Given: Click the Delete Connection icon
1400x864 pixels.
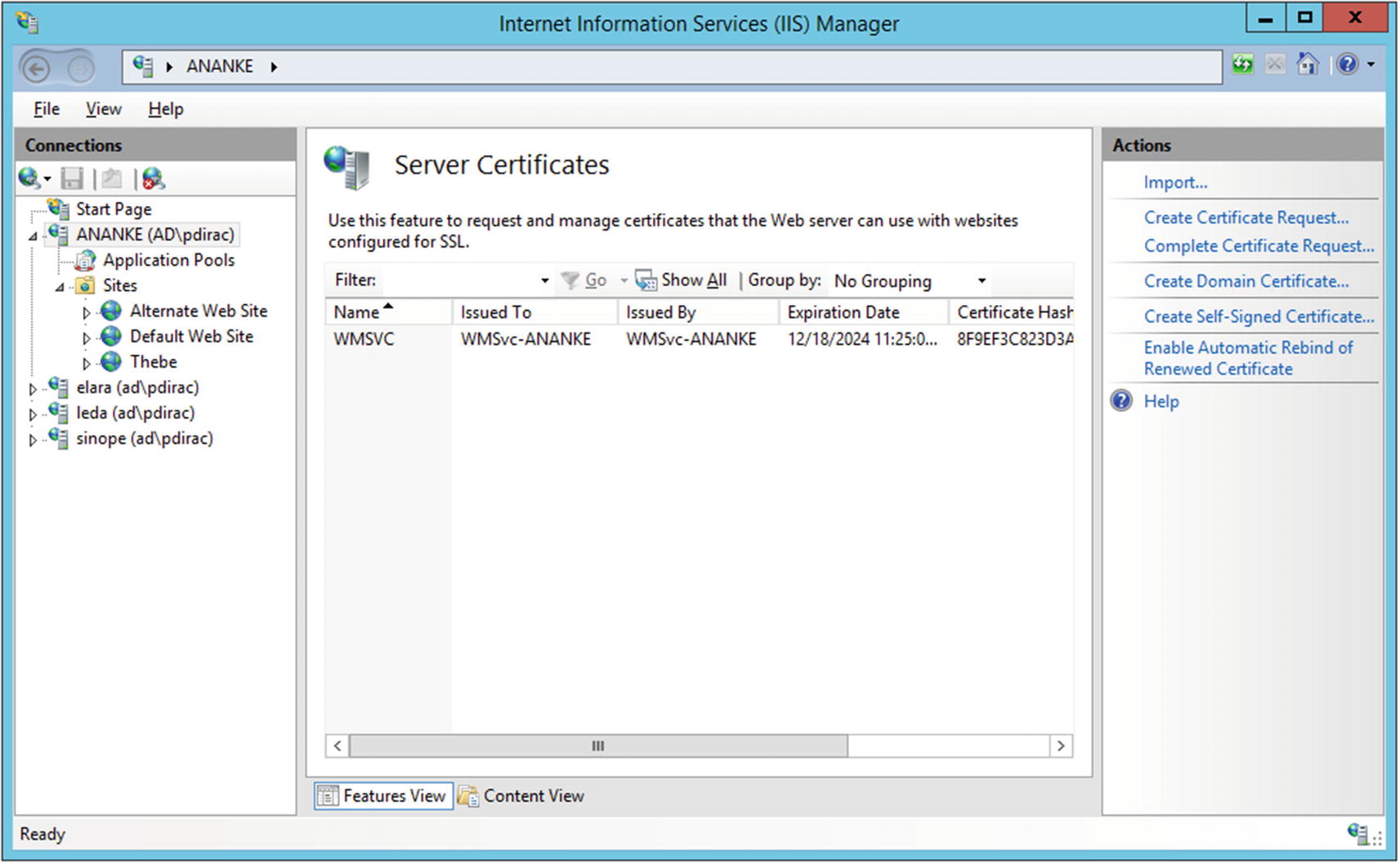Looking at the screenshot, I should pos(153,178).
